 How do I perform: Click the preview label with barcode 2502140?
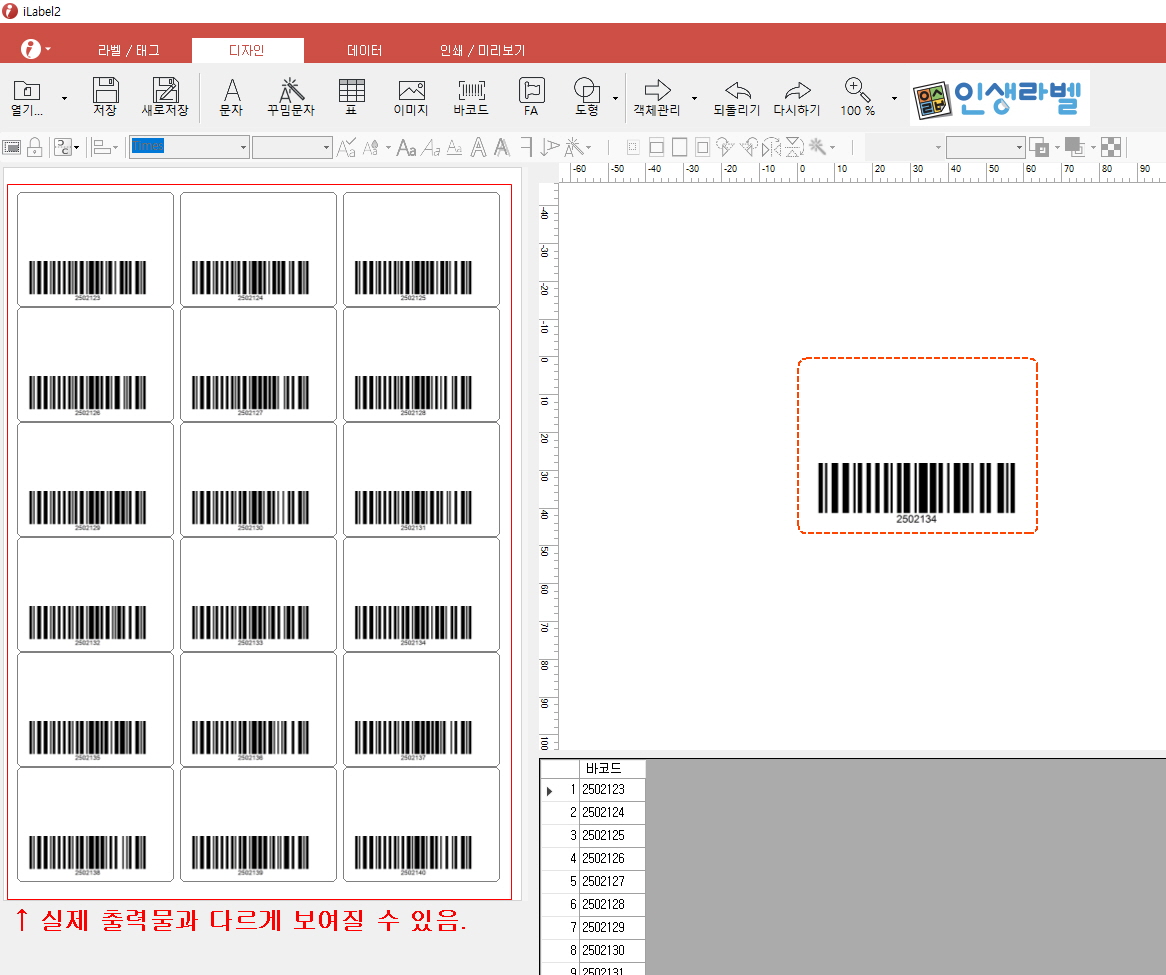click(422, 824)
